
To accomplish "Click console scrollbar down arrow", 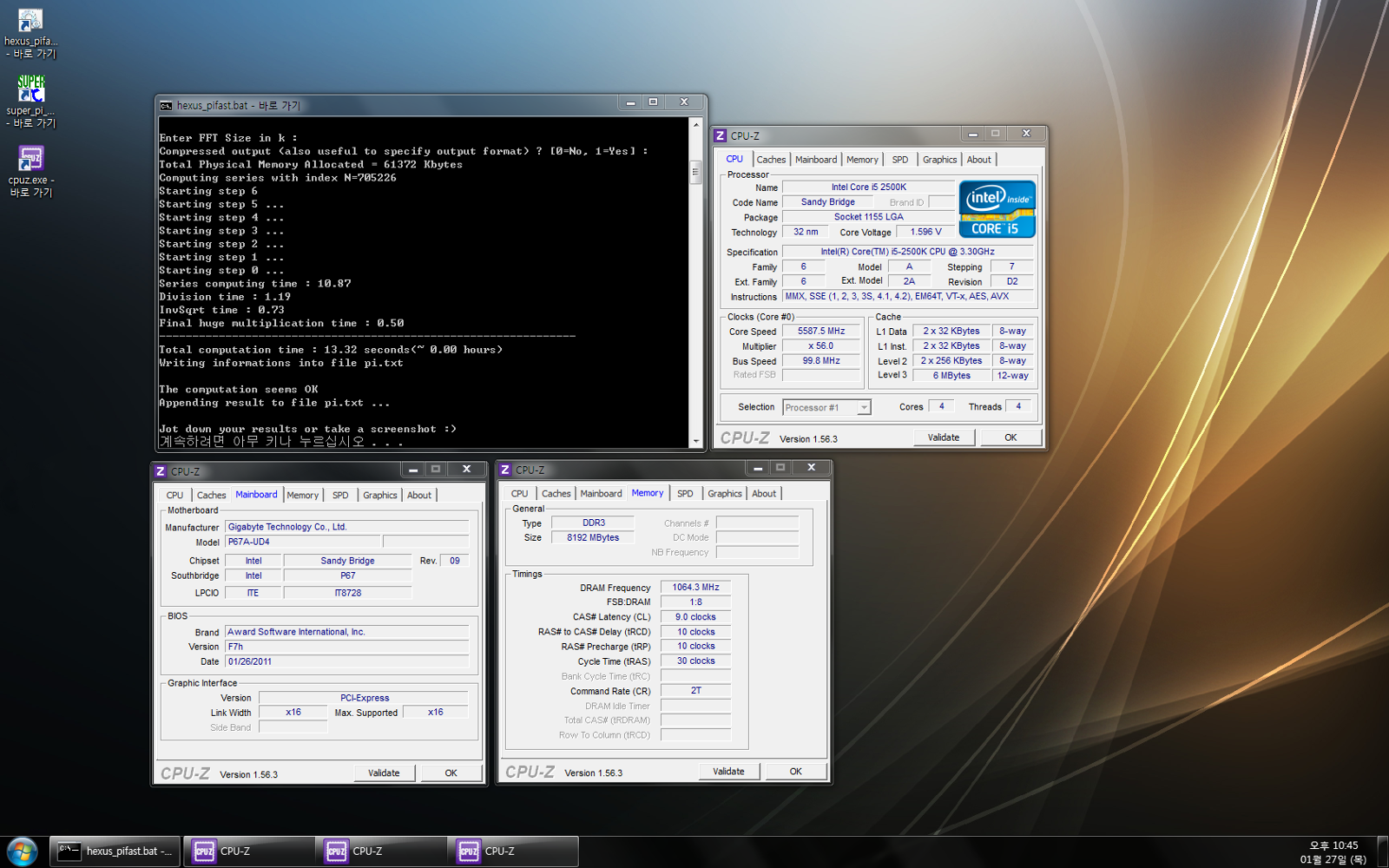I will (695, 441).
